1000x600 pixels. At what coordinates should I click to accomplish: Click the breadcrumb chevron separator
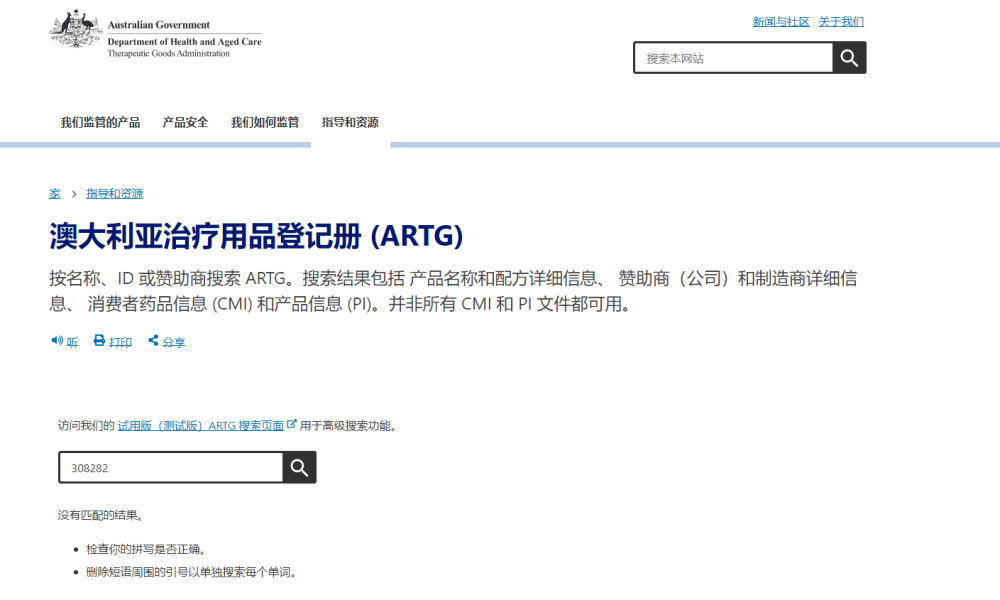pyautogui.click(x=74, y=194)
